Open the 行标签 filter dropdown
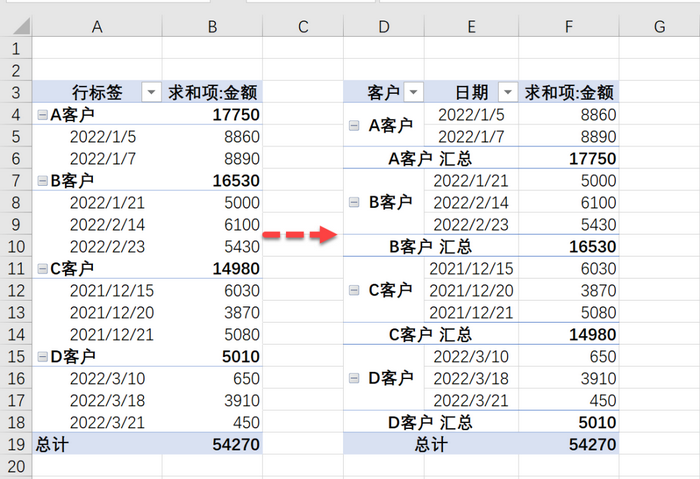The width and height of the screenshot is (700, 479). coord(151,93)
